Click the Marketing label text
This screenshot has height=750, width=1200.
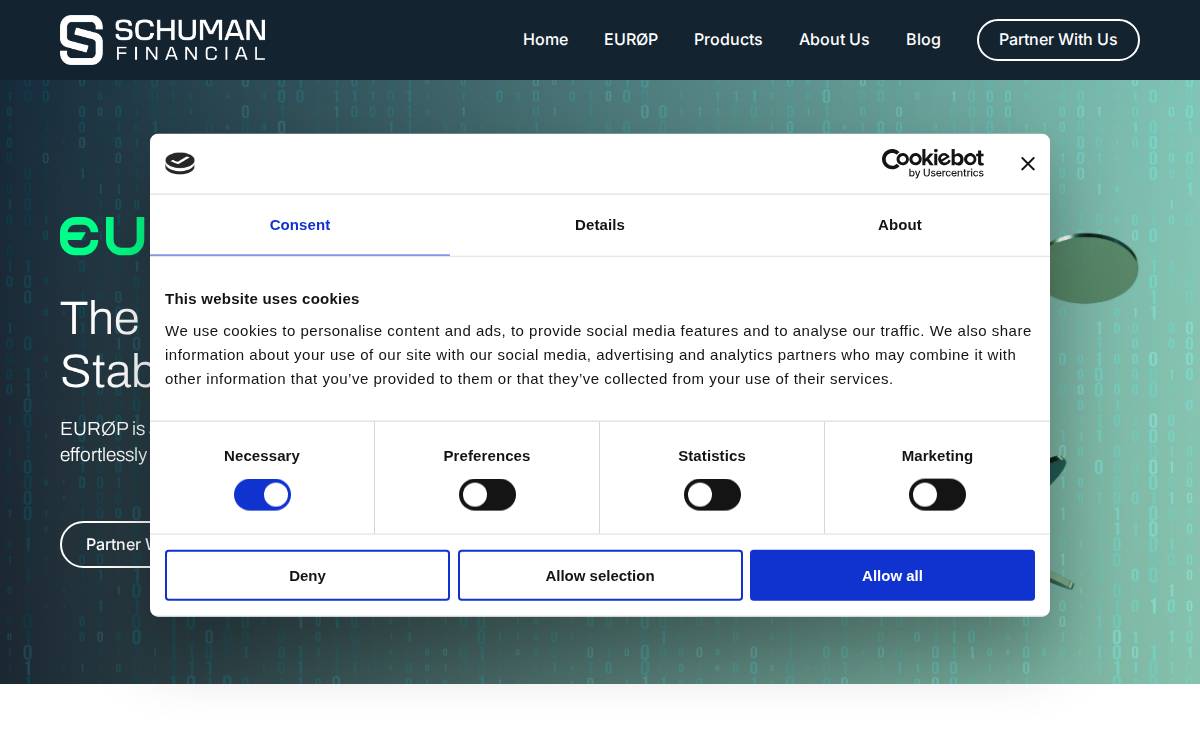937,456
